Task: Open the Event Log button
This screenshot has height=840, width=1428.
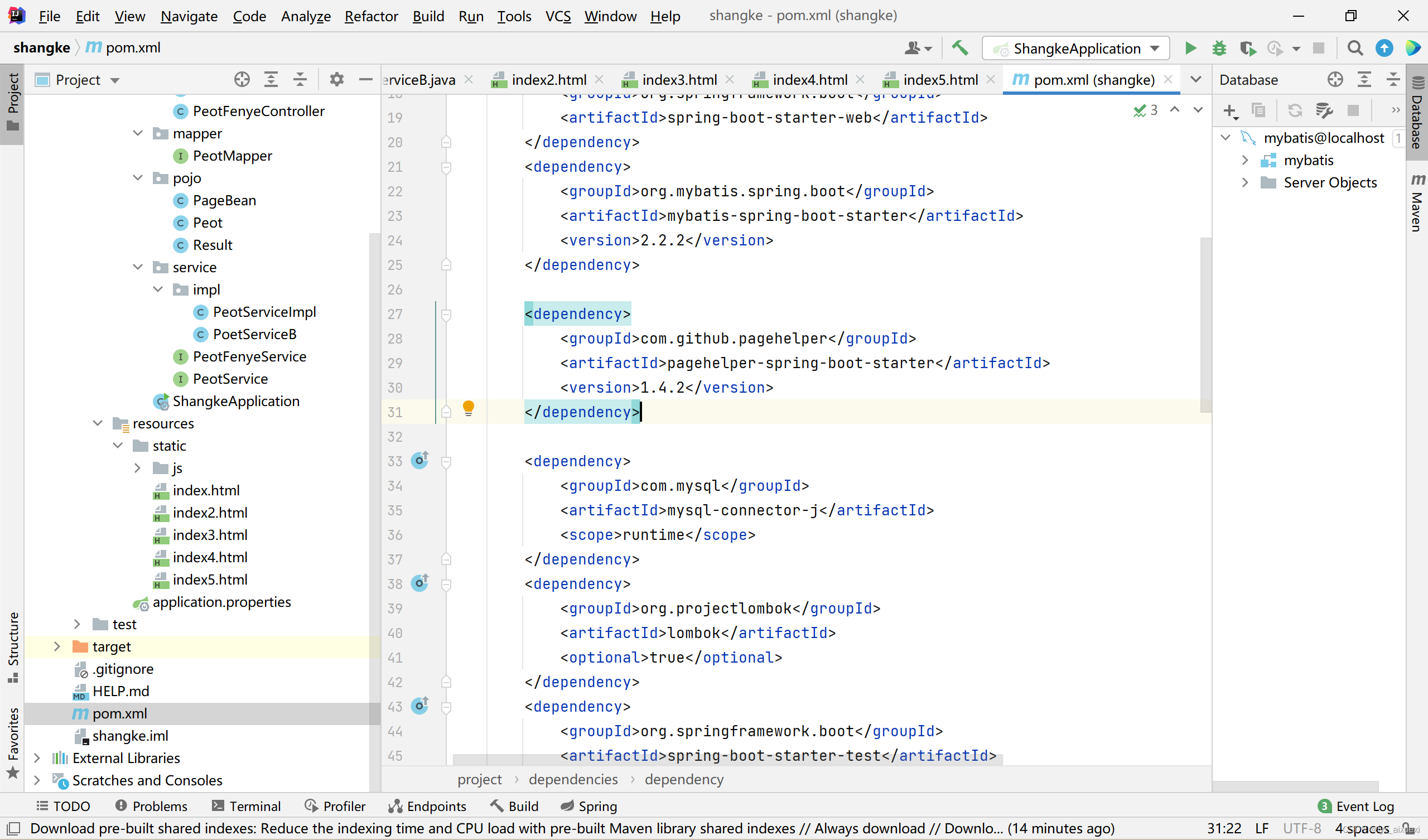Action: click(1357, 806)
